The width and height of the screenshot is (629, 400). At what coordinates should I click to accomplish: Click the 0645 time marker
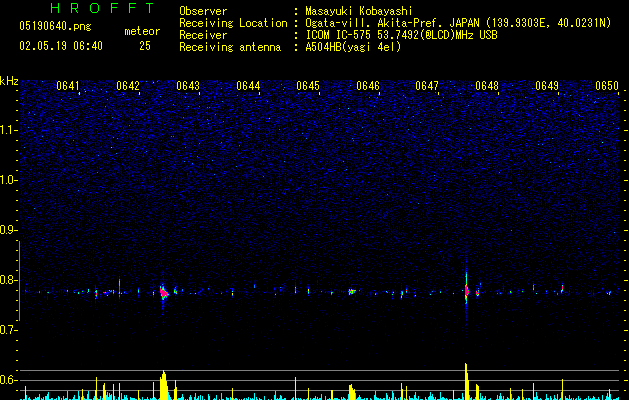[x=308, y=86]
